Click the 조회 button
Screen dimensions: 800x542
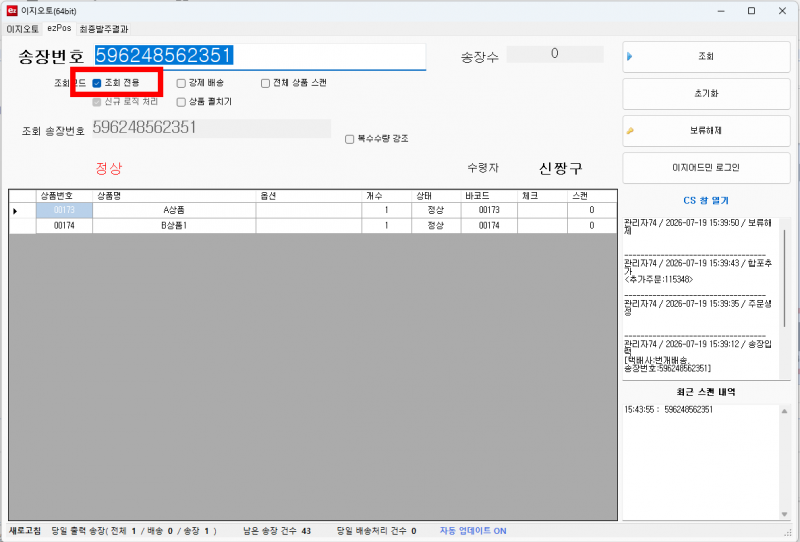pos(706,57)
